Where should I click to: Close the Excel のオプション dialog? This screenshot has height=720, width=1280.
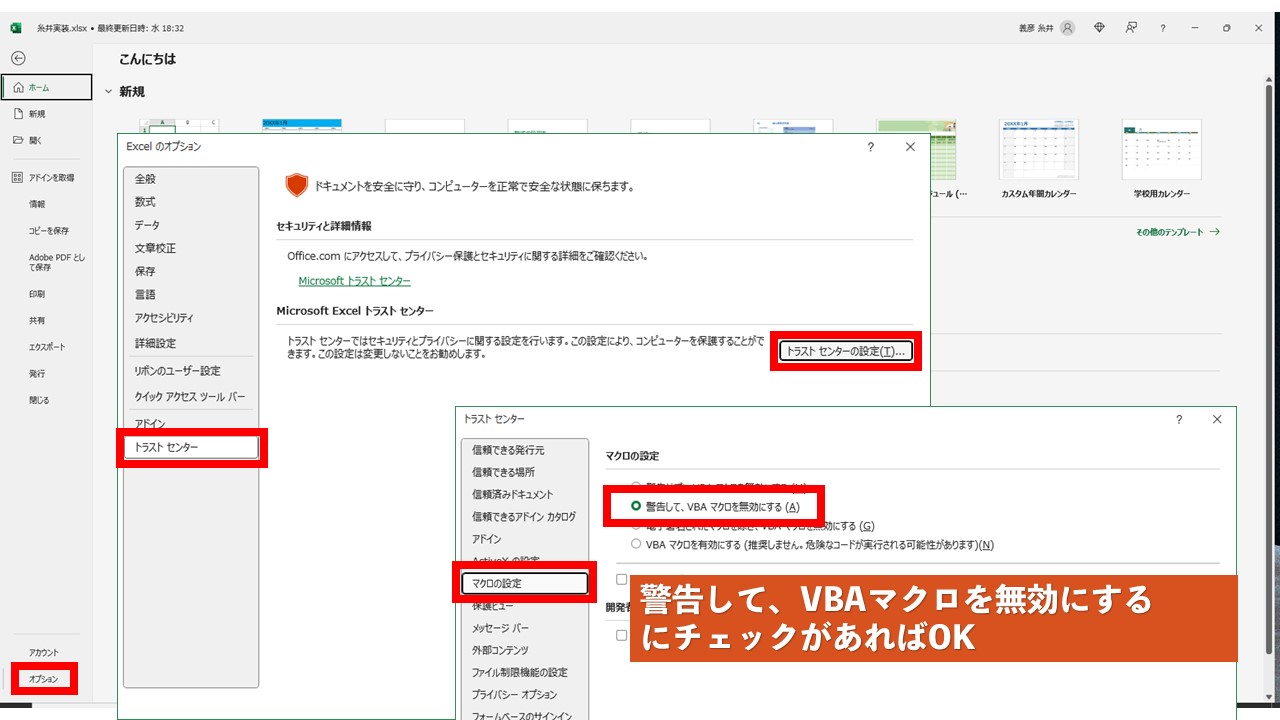click(x=910, y=147)
